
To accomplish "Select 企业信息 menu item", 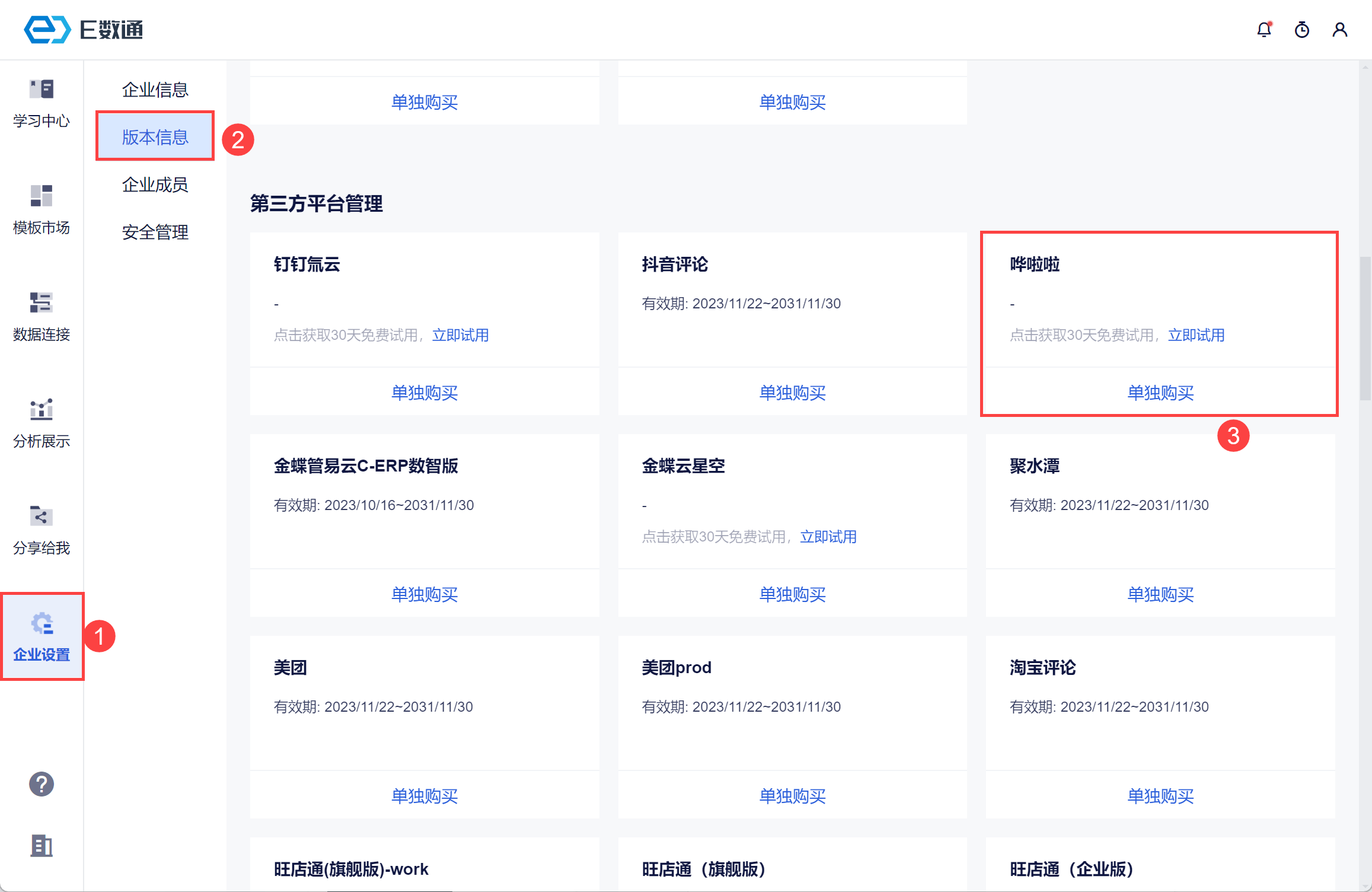I will pos(155,90).
